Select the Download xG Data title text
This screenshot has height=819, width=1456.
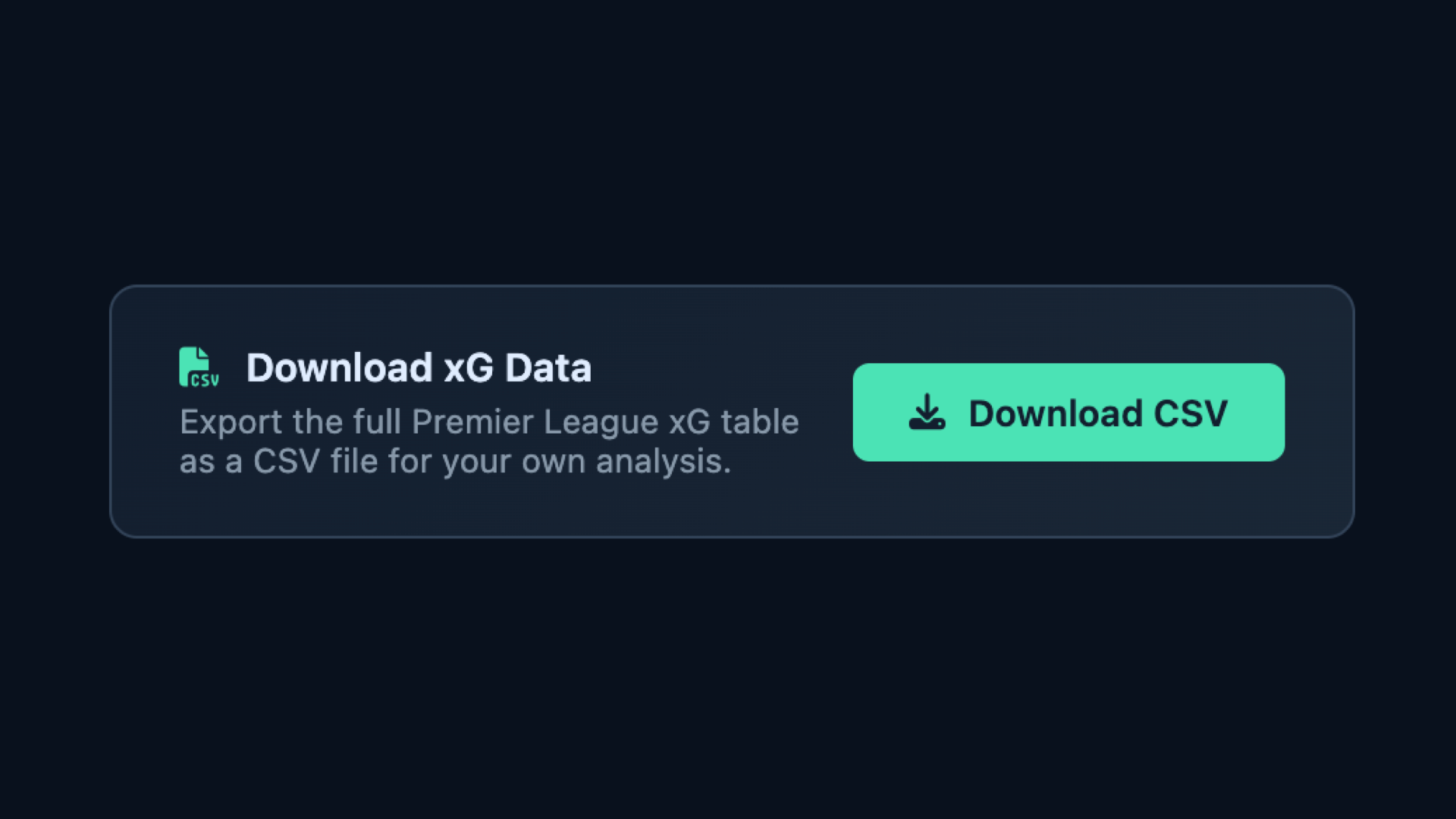(x=419, y=367)
